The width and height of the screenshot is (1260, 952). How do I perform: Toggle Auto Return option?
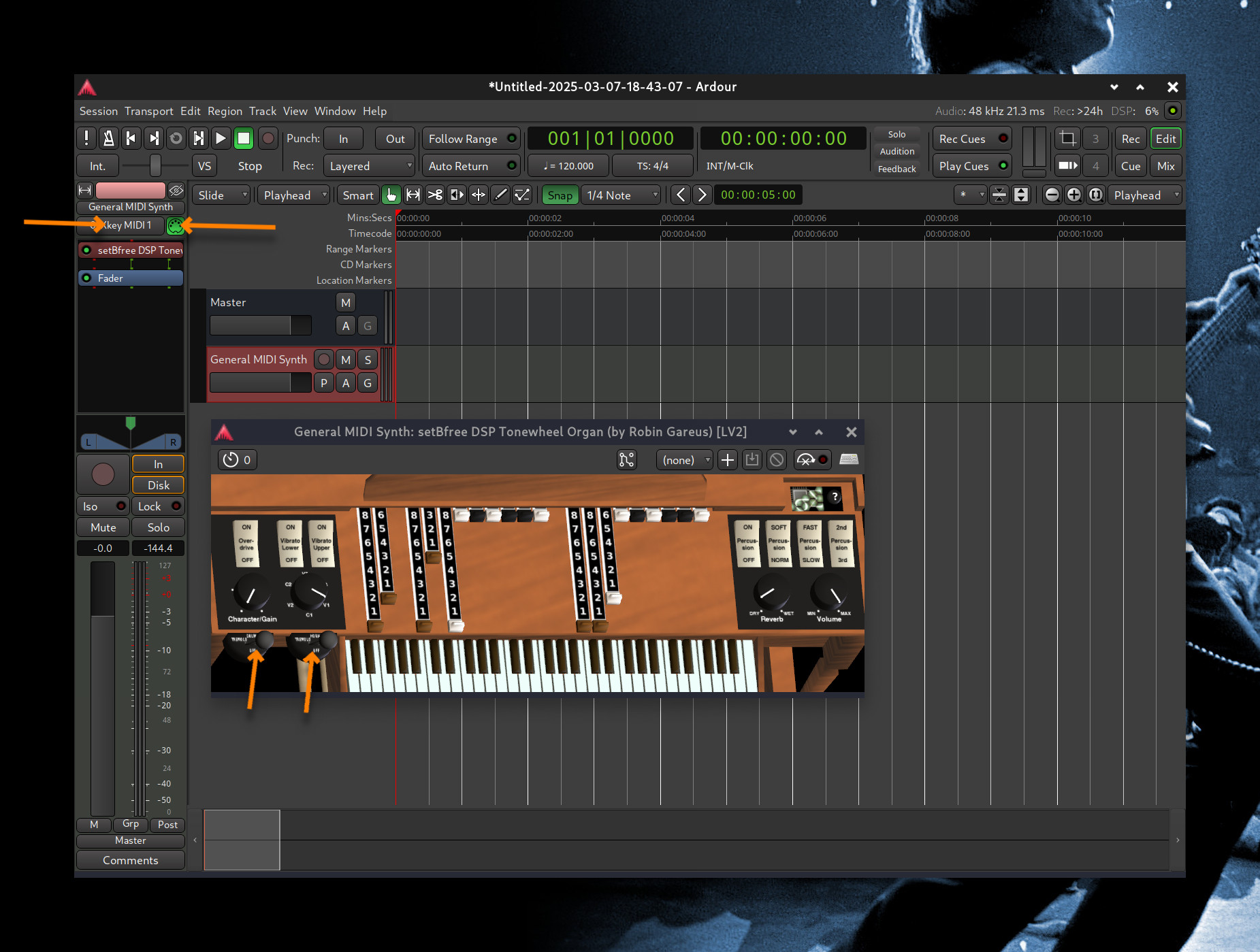point(471,166)
